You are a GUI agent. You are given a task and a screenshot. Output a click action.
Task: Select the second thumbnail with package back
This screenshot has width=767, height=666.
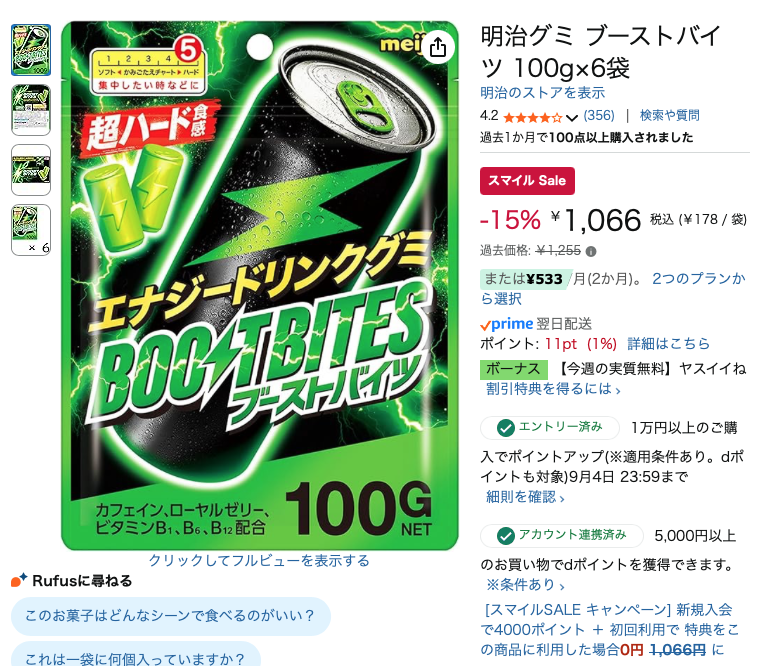[x=31, y=110]
